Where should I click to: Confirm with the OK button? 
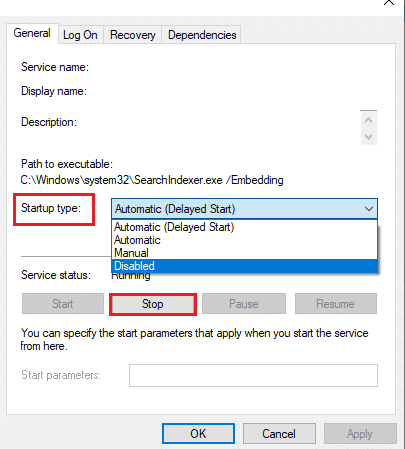198,434
